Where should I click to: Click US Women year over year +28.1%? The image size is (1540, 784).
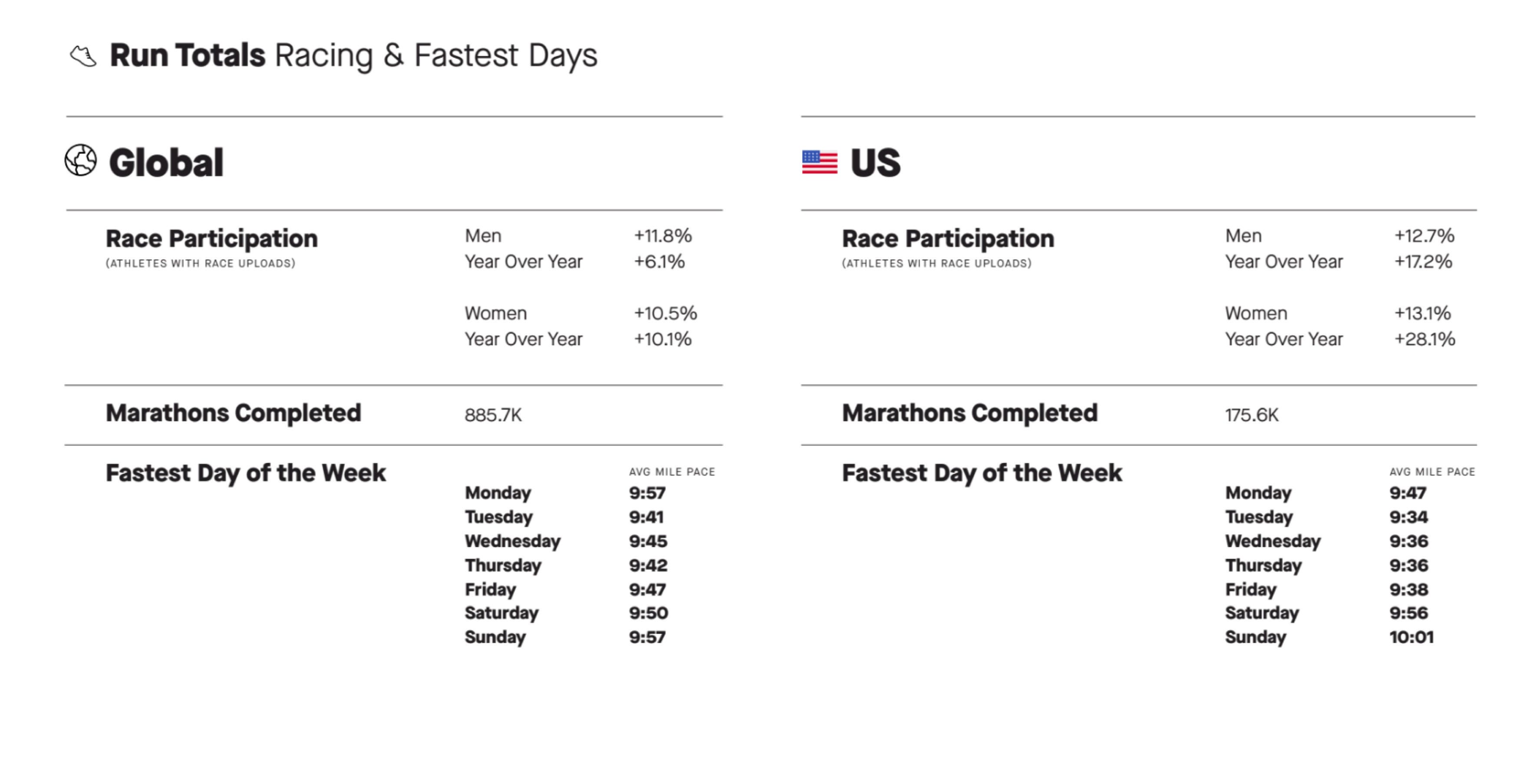pos(1425,339)
